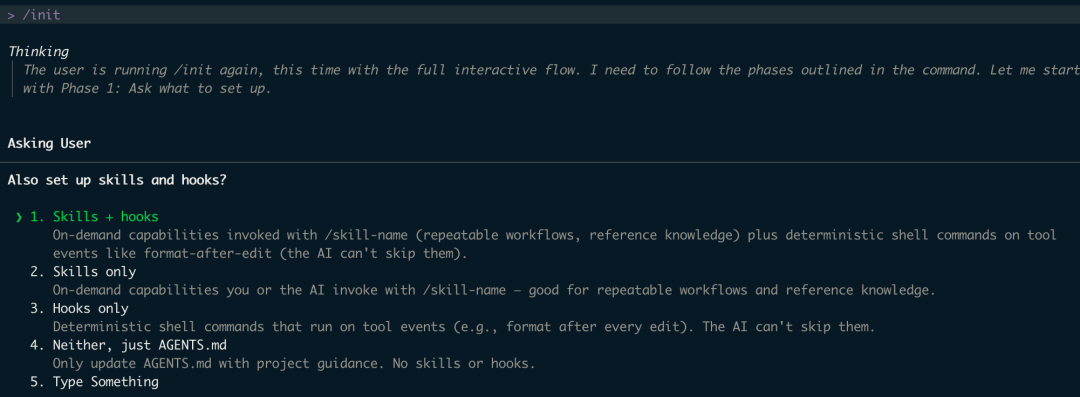Click the 'Also set up skills and hooks?' question
The height and width of the screenshot is (397, 1080).
pyautogui.click(x=117, y=181)
